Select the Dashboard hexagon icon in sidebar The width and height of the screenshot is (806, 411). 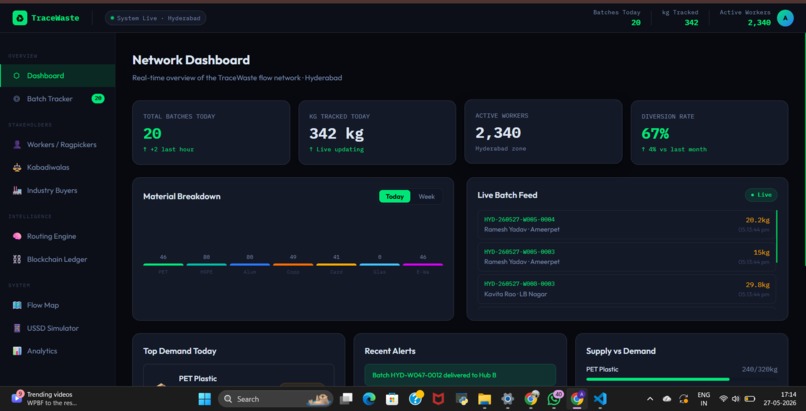coord(16,76)
